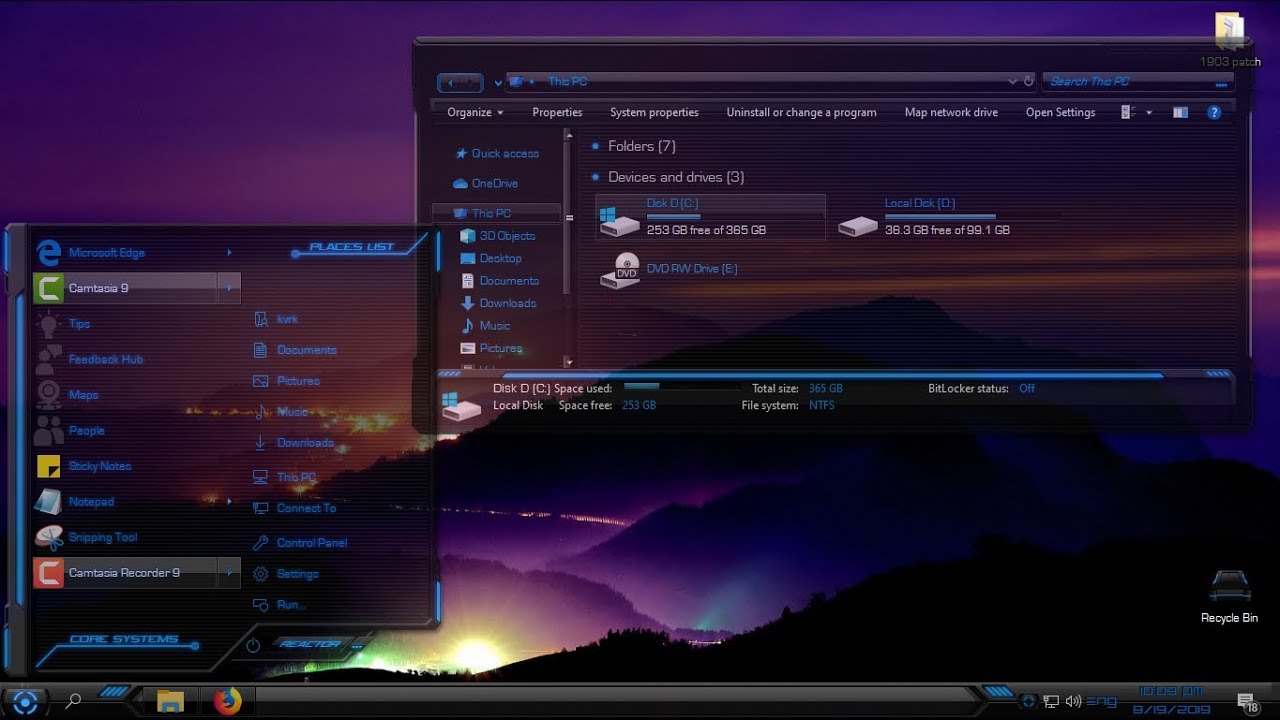Image resolution: width=1280 pixels, height=720 pixels.
Task: Select Quick access in navigation pane
Action: click(497, 154)
